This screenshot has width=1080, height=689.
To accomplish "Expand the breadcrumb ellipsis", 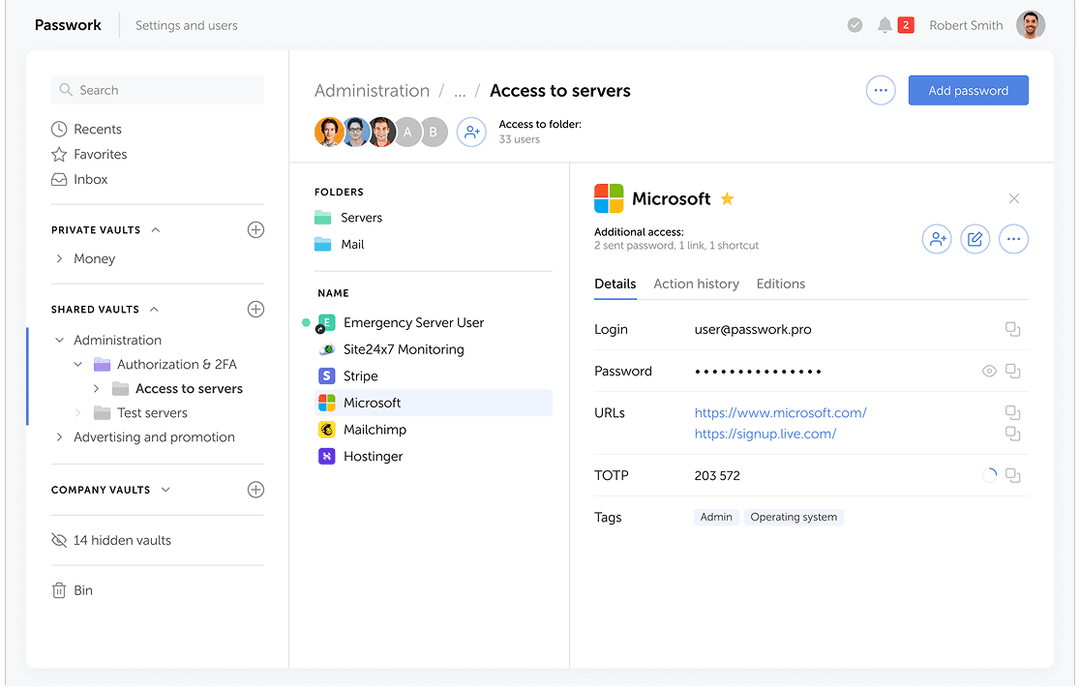I will click(x=460, y=91).
